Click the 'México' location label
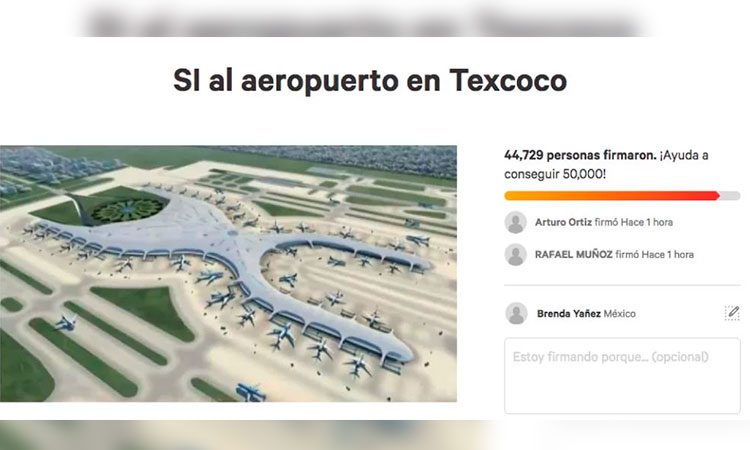 coord(619,314)
